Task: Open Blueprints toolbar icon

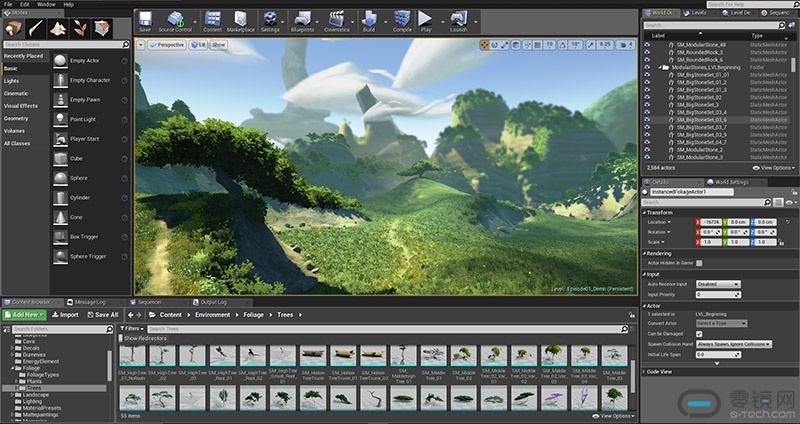Action: tap(302, 21)
